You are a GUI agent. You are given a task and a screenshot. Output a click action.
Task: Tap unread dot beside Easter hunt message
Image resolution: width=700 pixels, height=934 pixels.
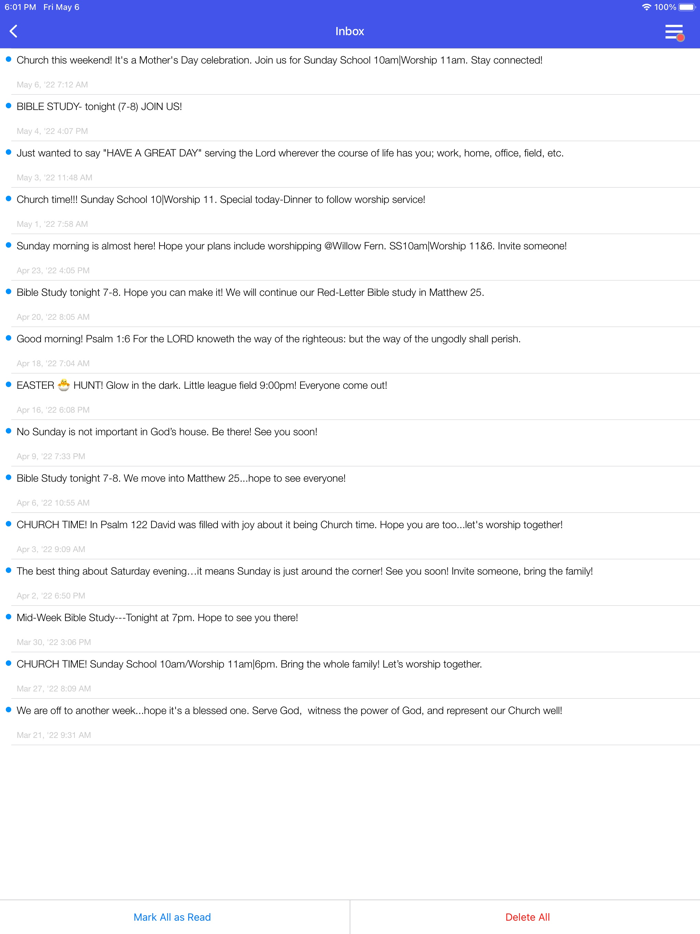9,385
